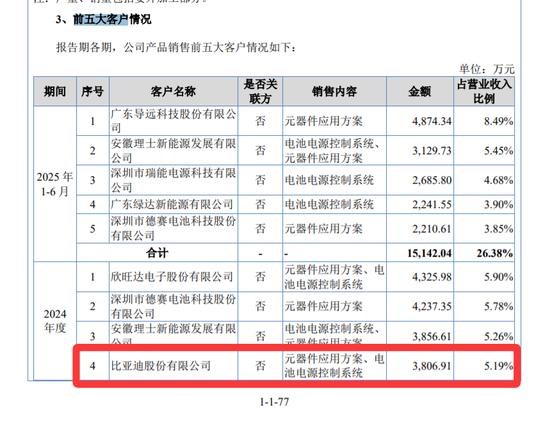Click the amount "2,241.55"
550x429 pixels.
[432, 204]
